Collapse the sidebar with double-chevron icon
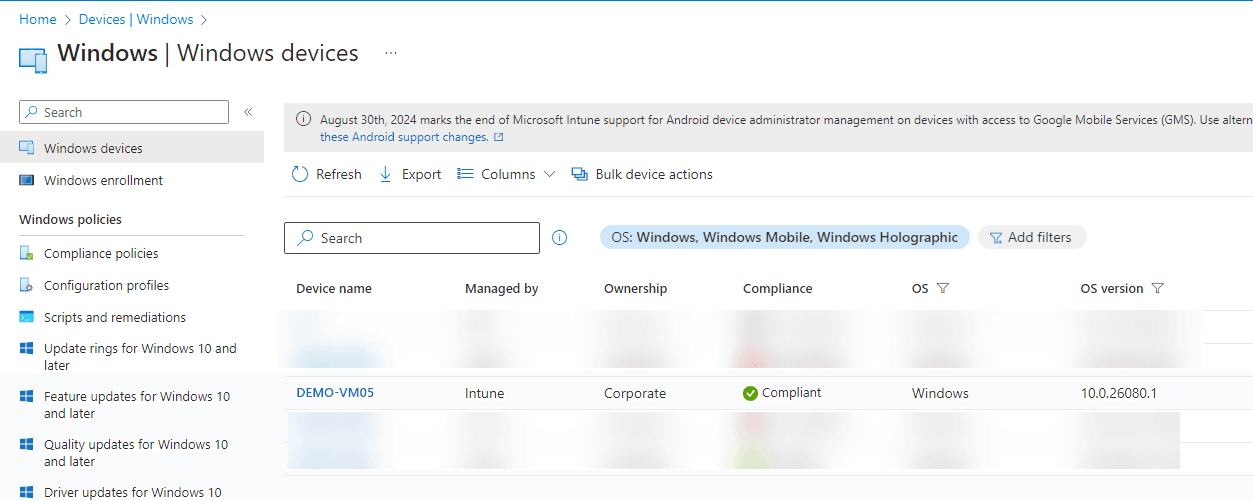The image size is (1253, 501). point(248,112)
